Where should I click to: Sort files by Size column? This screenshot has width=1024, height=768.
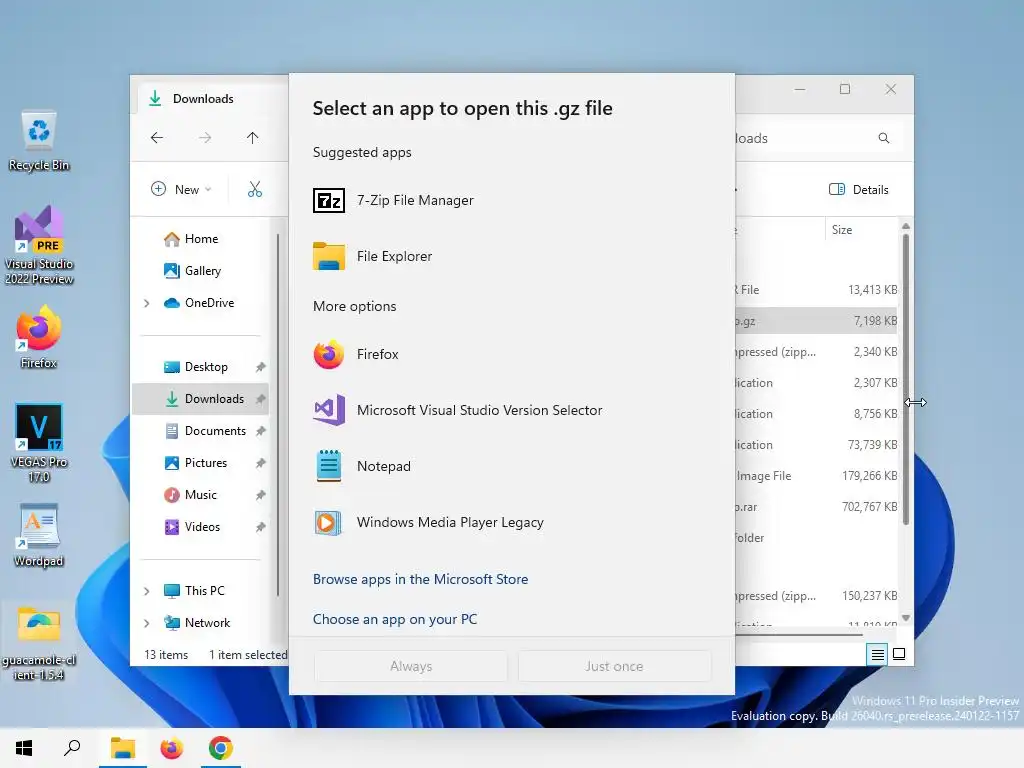click(861, 230)
